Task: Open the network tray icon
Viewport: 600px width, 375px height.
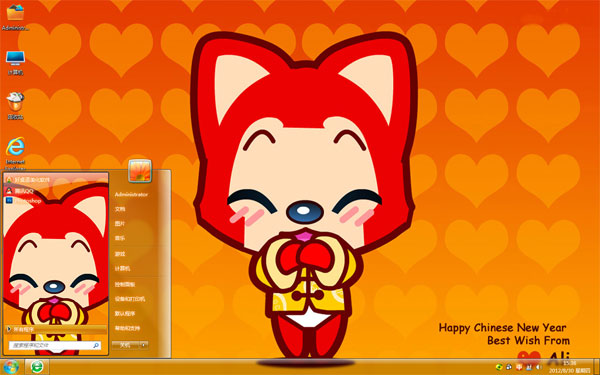Action: pos(529,367)
